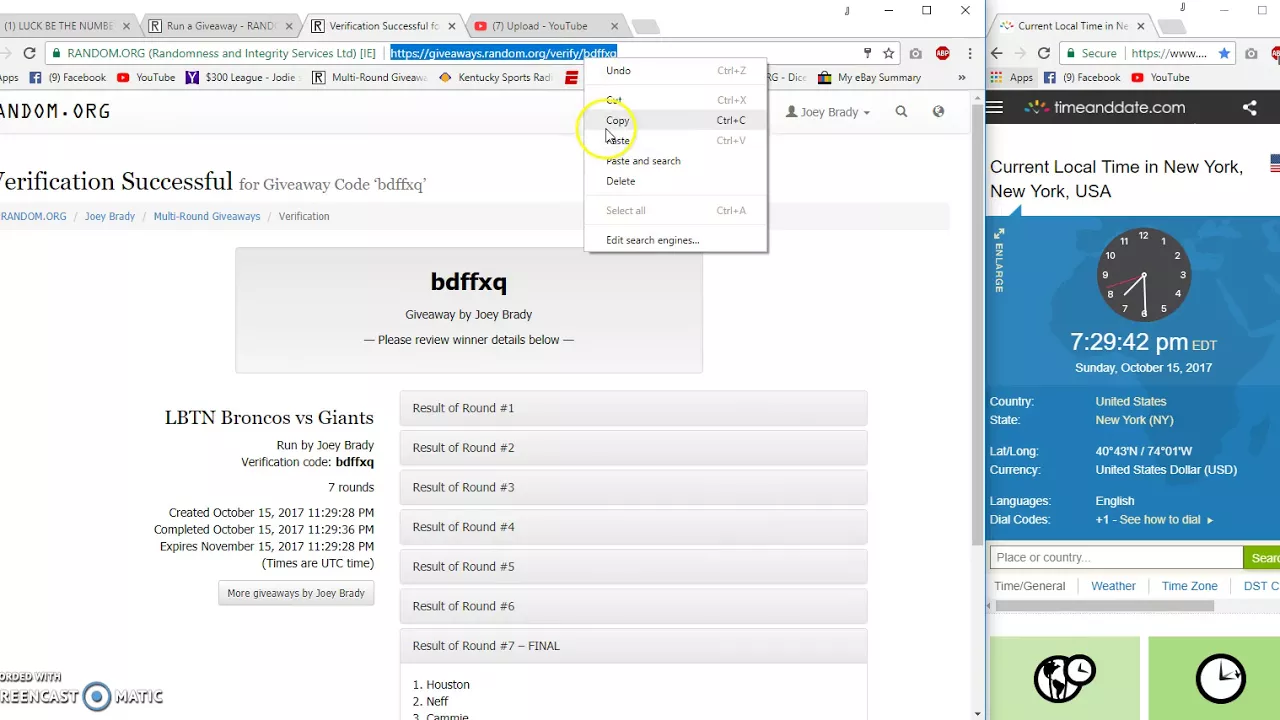Expand Result of Round #4

[633, 527]
